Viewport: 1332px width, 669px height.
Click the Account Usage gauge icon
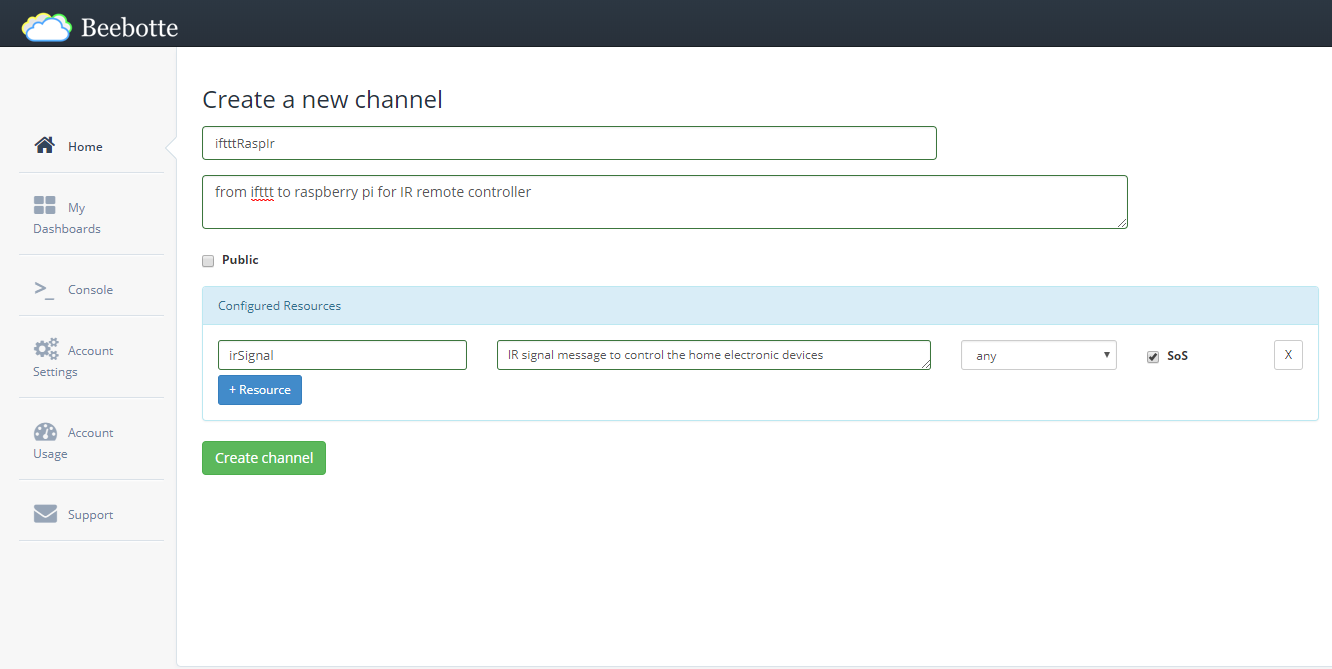coord(46,432)
